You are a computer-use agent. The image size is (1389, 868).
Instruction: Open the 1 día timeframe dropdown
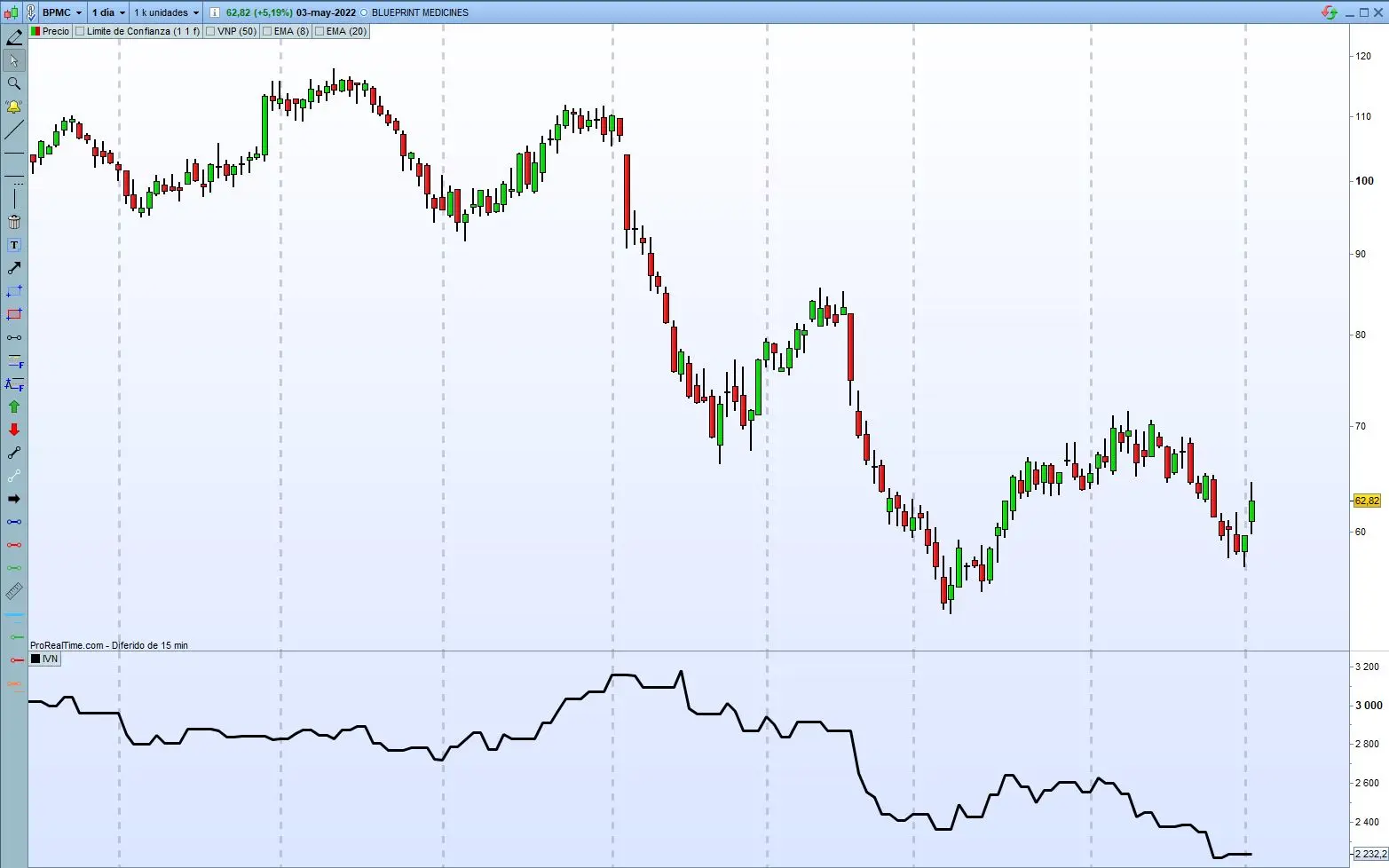click(107, 12)
